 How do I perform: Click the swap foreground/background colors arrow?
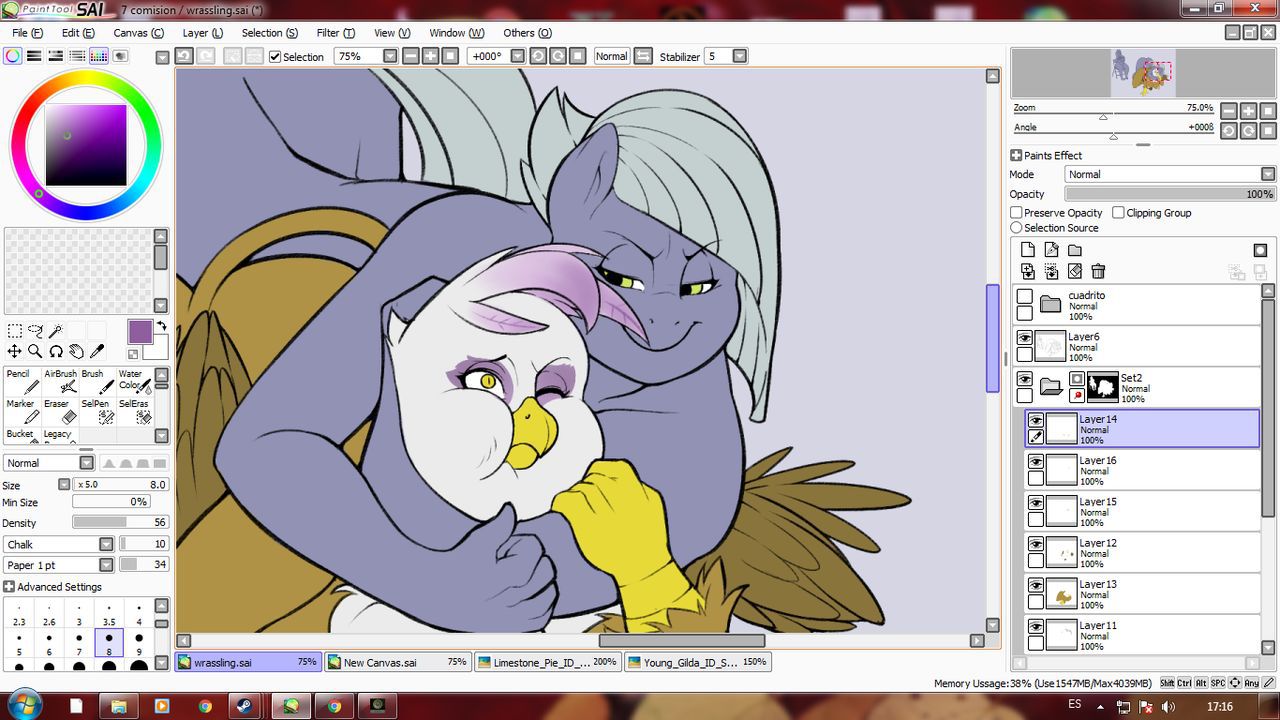click(x=161, y=326)
